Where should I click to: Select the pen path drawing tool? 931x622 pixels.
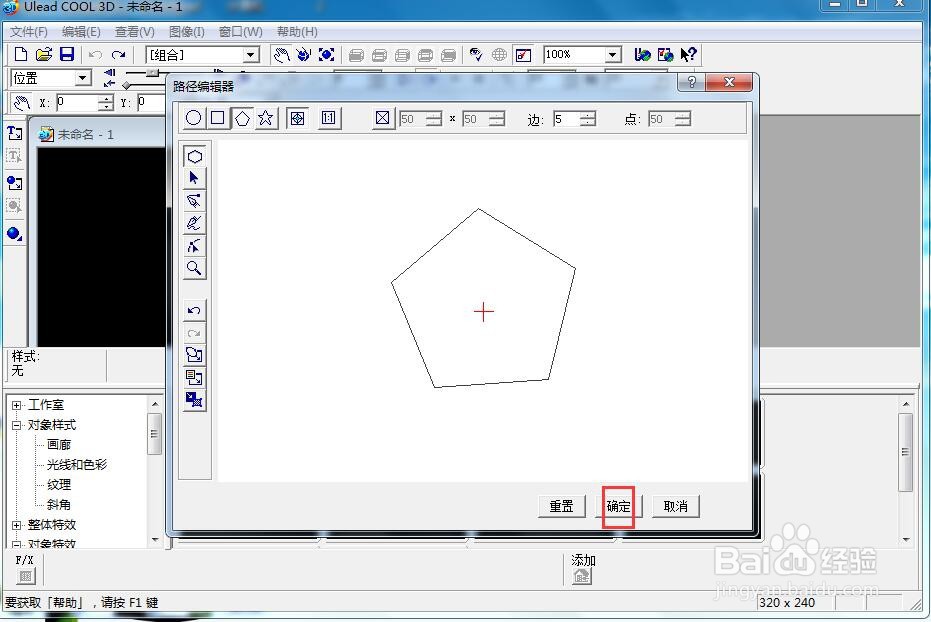pos(194,201)
